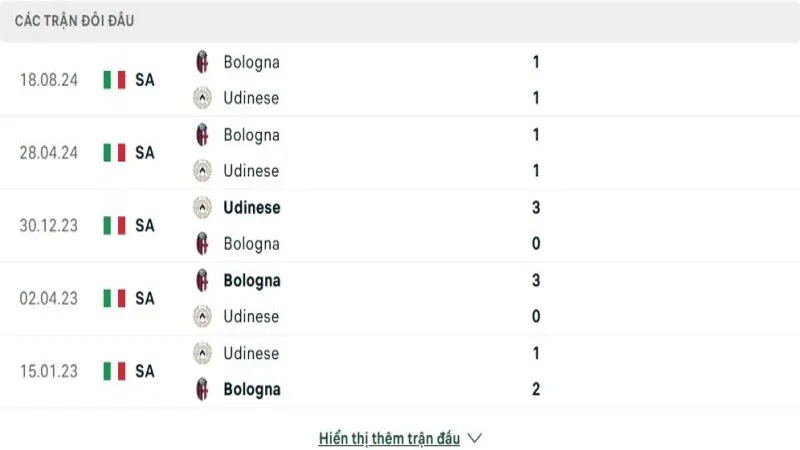
Task: Click Italy flag beside 30.12.23 match
Action: tap(114, 226)
